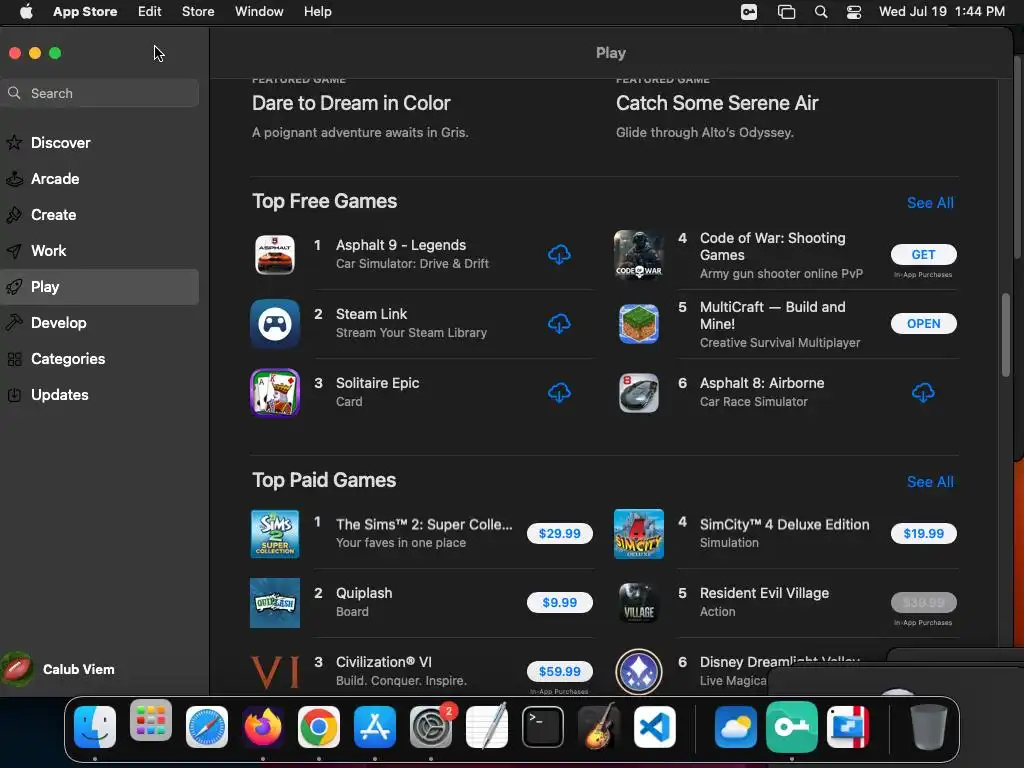This screenshot has height=768, width=1024.
Task: Click OPEN for MultiCraft
Action: (923, 323)
